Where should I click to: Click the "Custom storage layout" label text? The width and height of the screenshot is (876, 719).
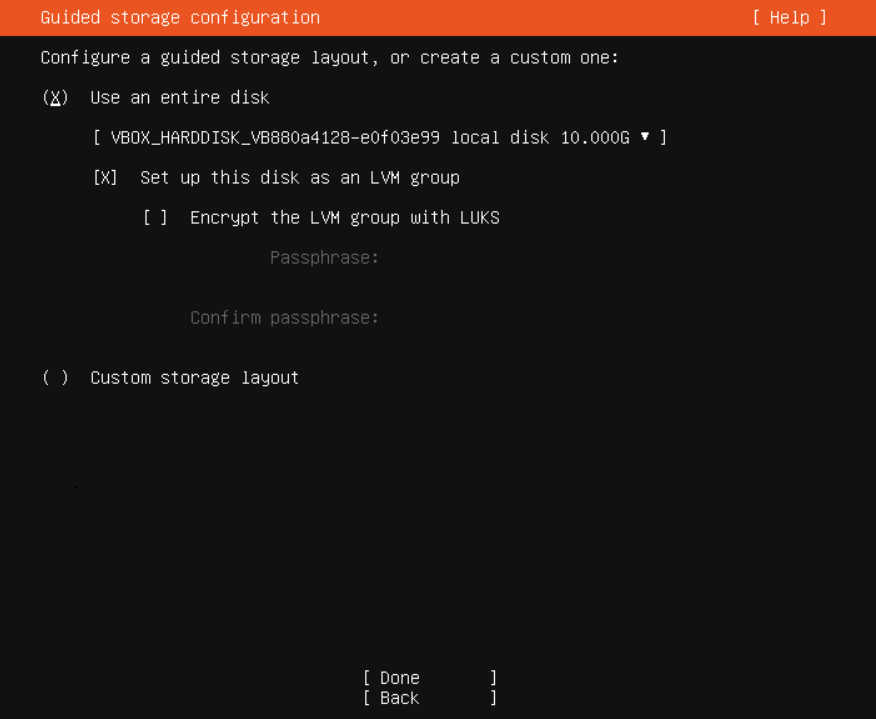(x=195, y=378)
